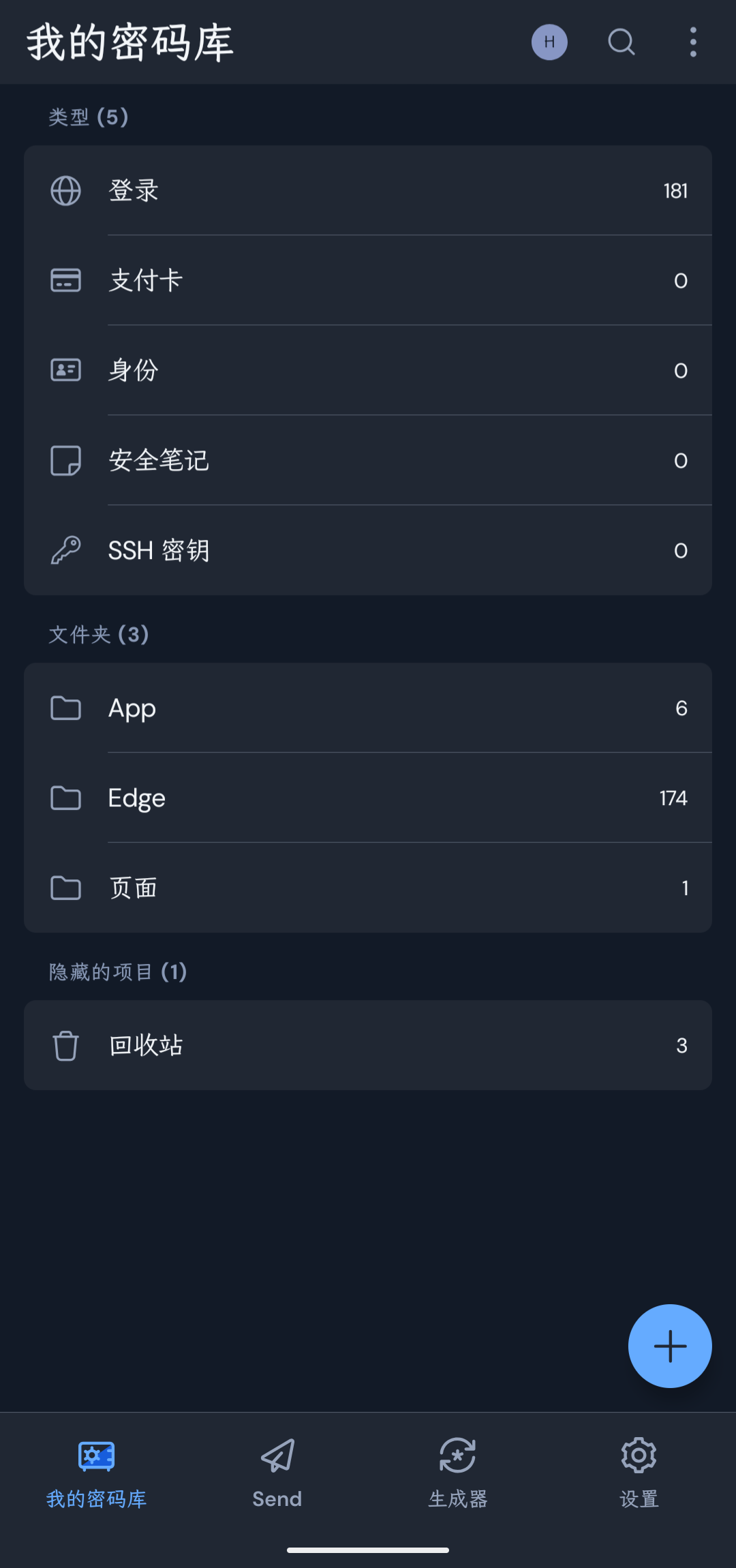Tap the 我的密码库 page title

(130, 42)
